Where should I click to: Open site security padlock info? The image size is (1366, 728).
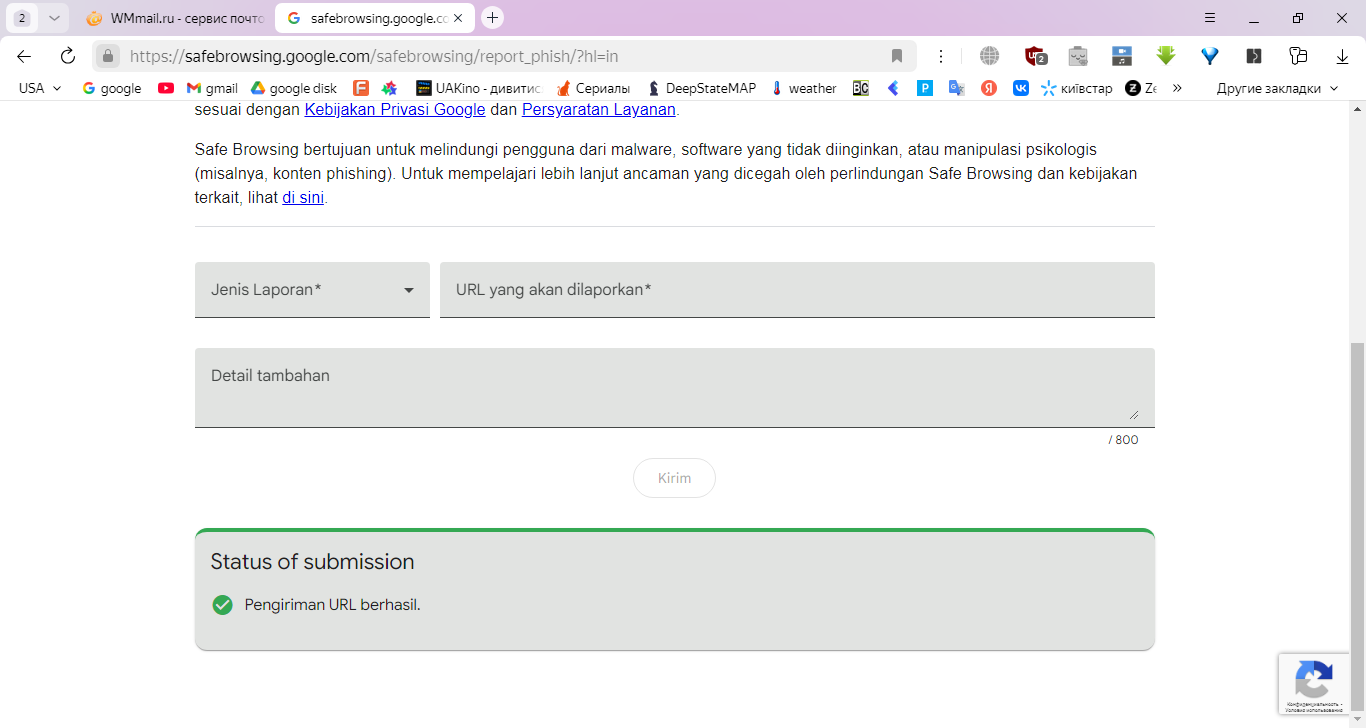pos(108,56)
